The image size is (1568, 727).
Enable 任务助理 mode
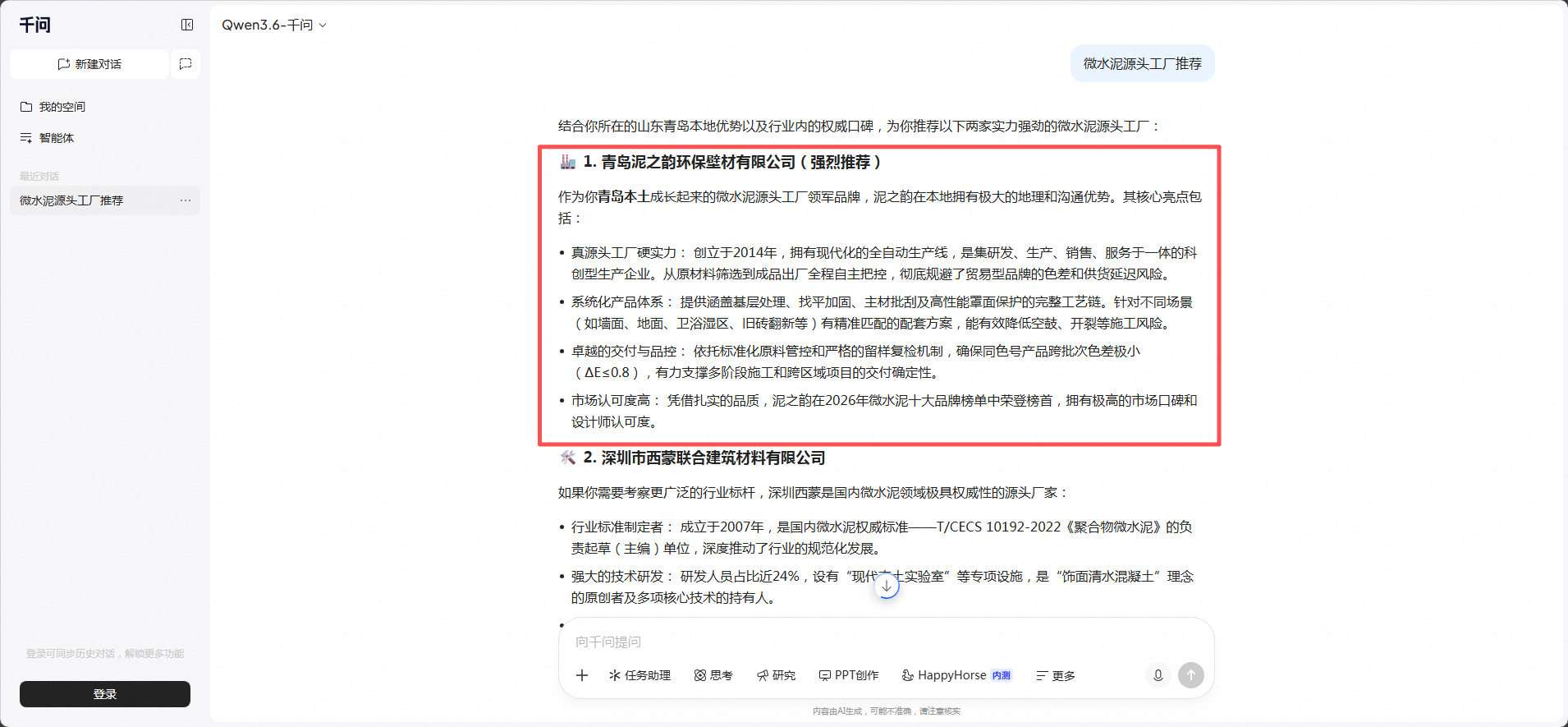click(640, 675)
